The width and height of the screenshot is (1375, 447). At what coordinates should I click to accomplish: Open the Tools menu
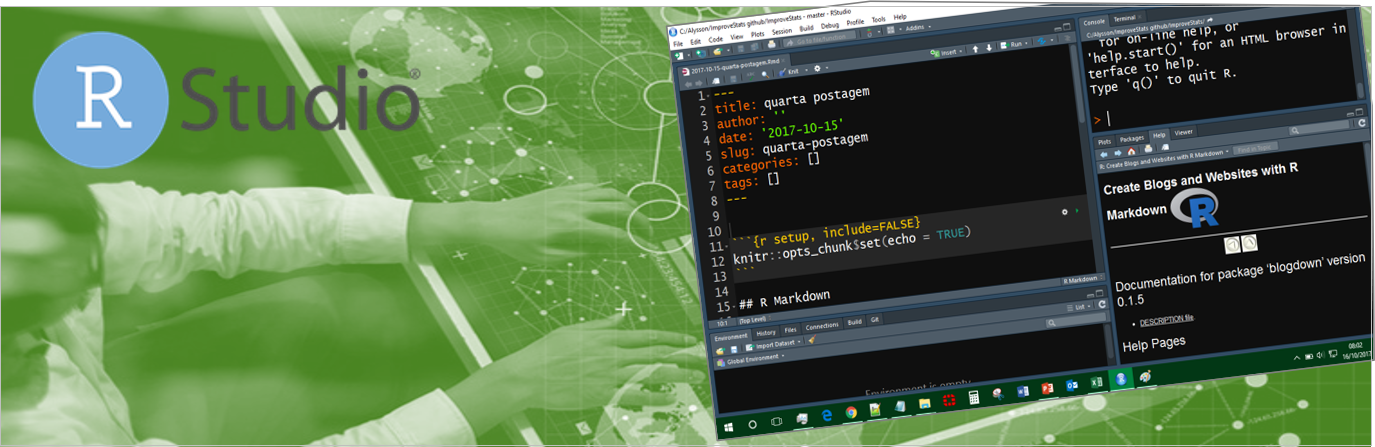pyautogui.click(x=879, y=20)
